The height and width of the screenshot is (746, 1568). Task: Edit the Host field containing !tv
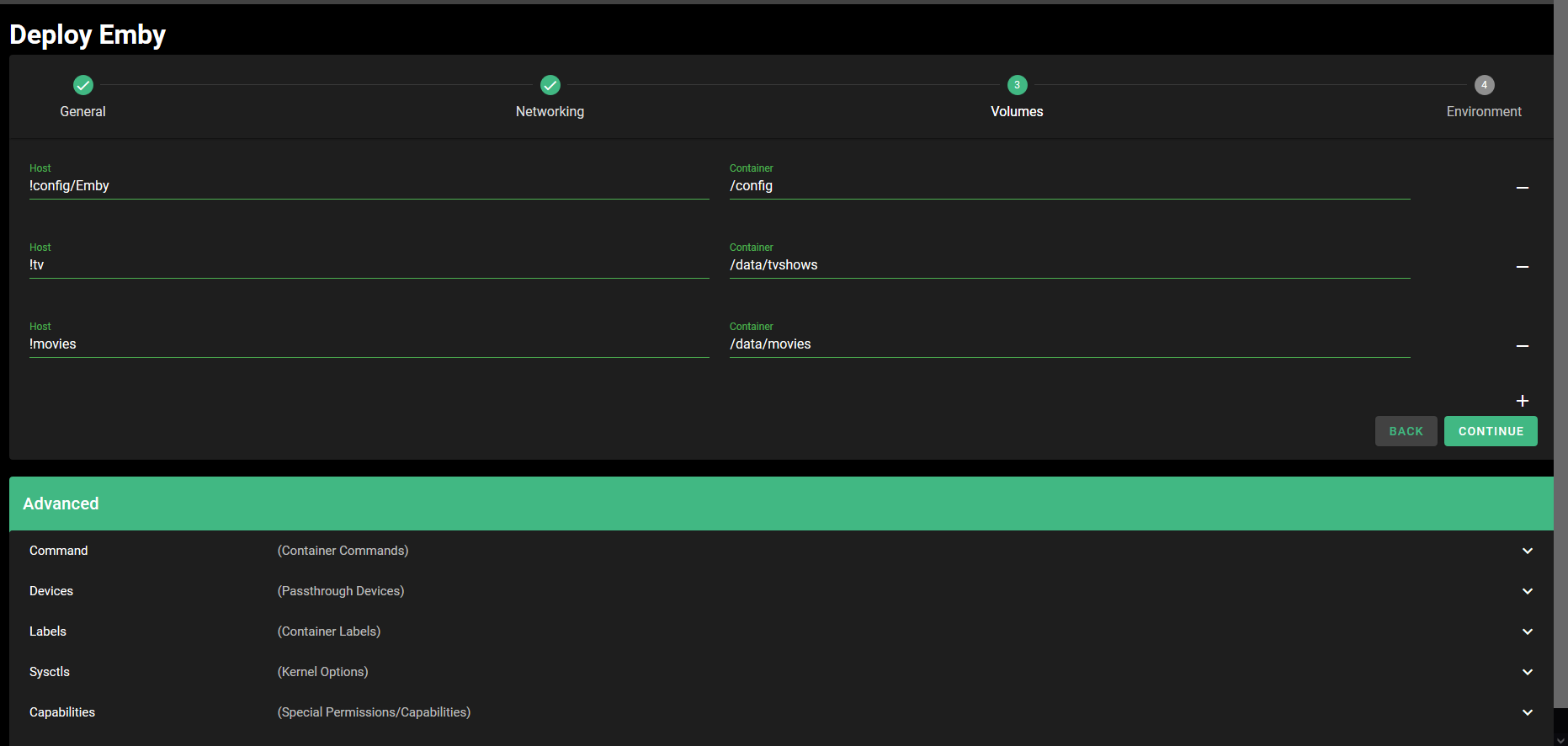(x=369, y=265)
